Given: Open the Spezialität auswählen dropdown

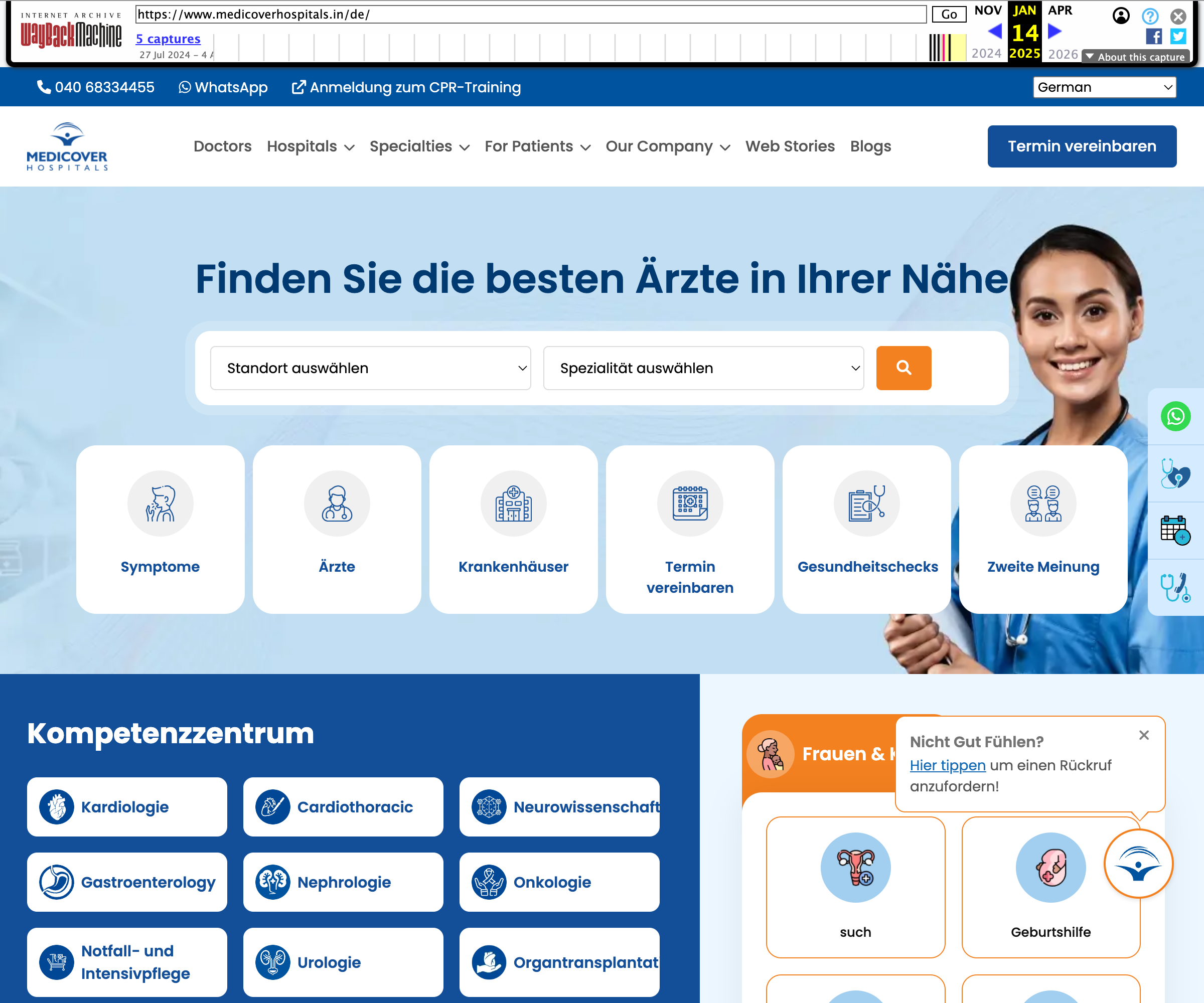Looking at the screenshot, I should click(x=703, y=368).
